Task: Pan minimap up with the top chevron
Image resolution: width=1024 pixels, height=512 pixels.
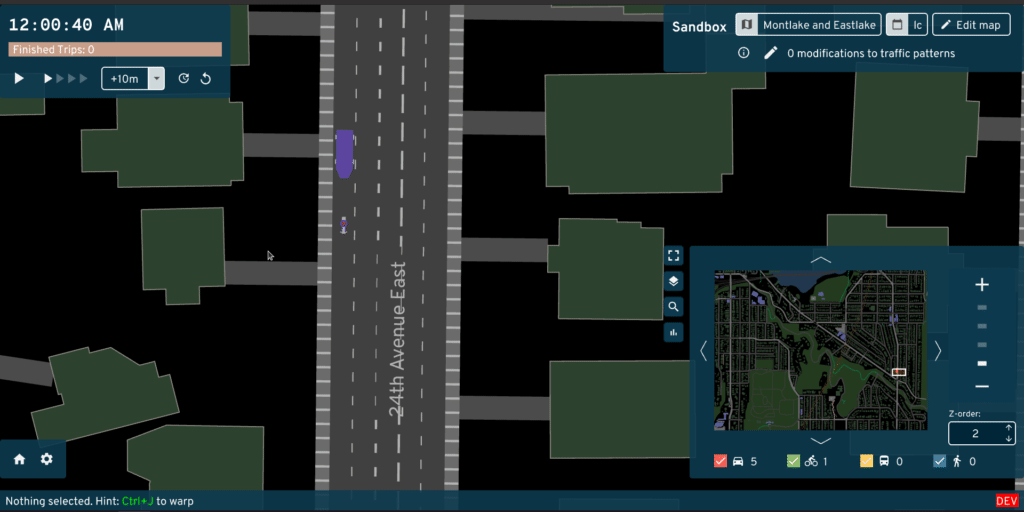Action: click(820, 260)
